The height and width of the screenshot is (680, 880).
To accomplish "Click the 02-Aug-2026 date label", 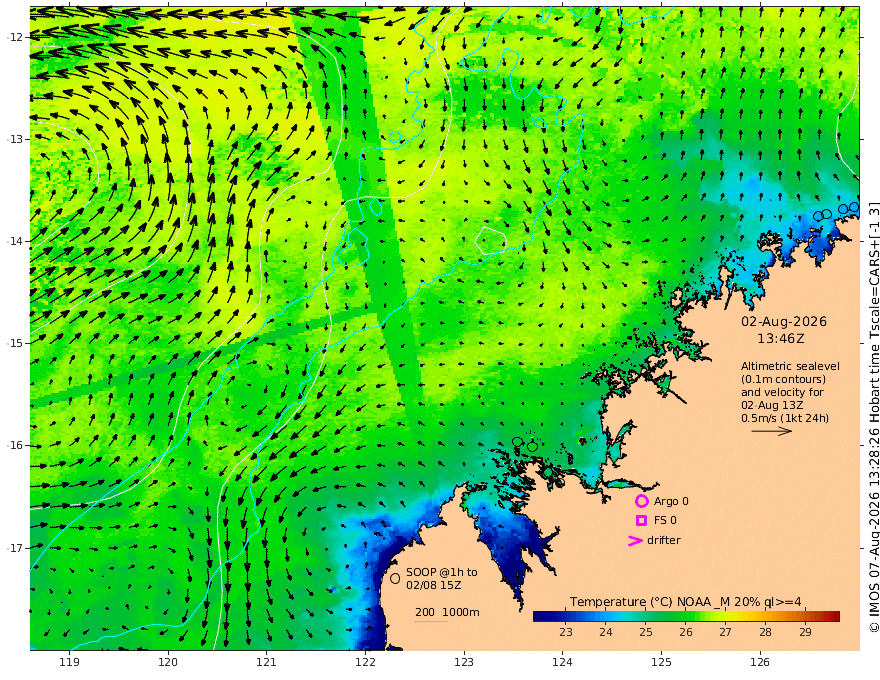I will [x=784, y=321].
